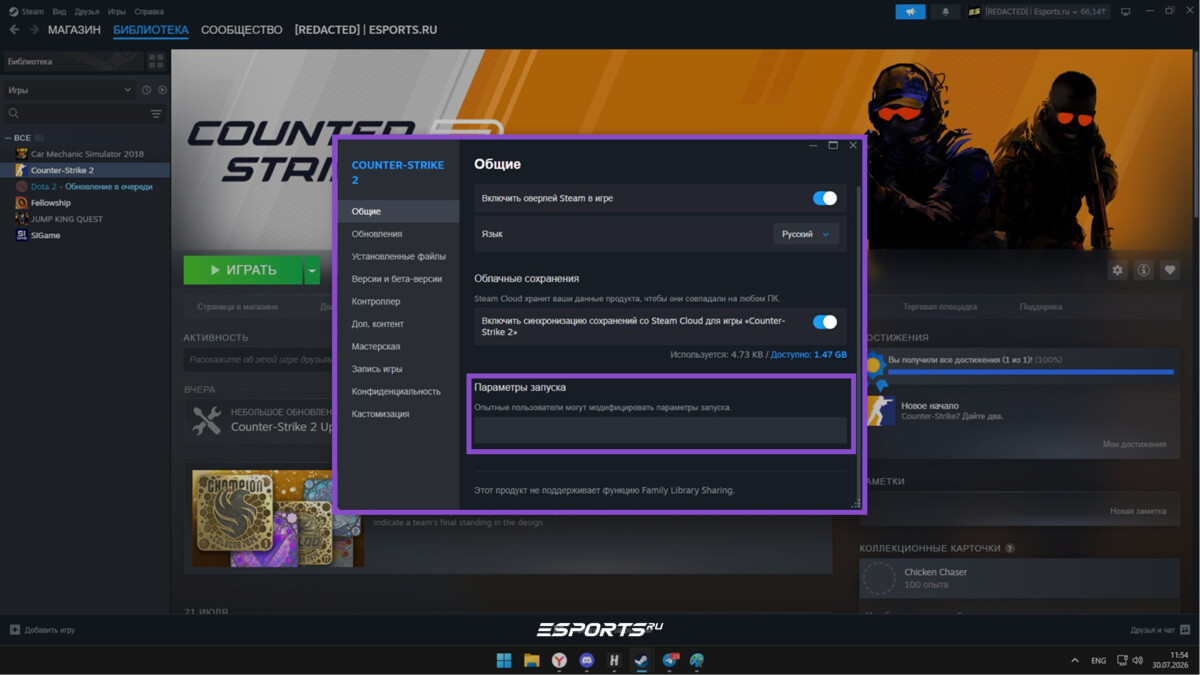Viewport: 1200px width, 675px height.
Task: Open the Поддержка link on the game page
Action: [x=1041, y=306]
